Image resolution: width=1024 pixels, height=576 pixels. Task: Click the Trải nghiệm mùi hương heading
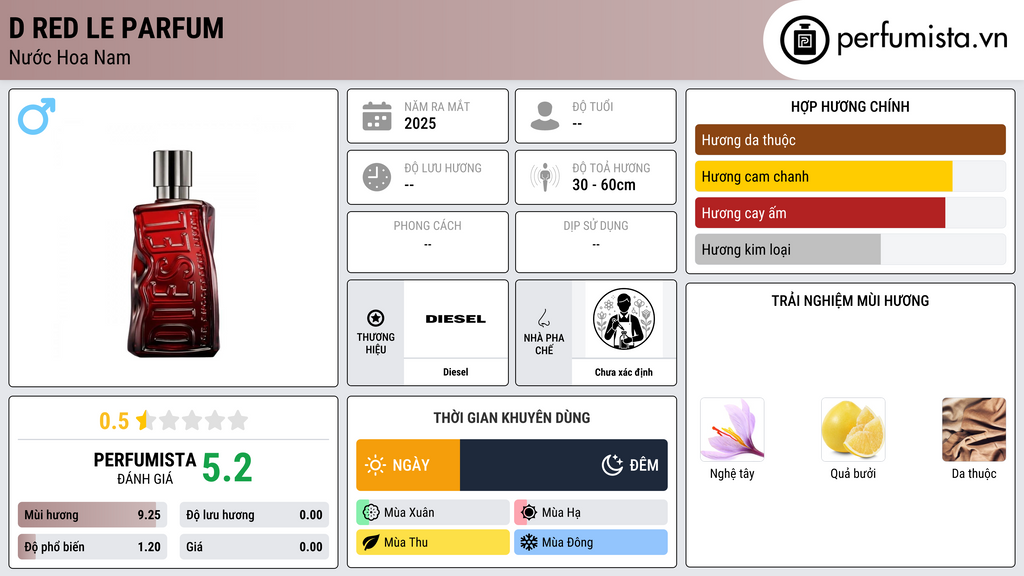click(x=850, y=300)
